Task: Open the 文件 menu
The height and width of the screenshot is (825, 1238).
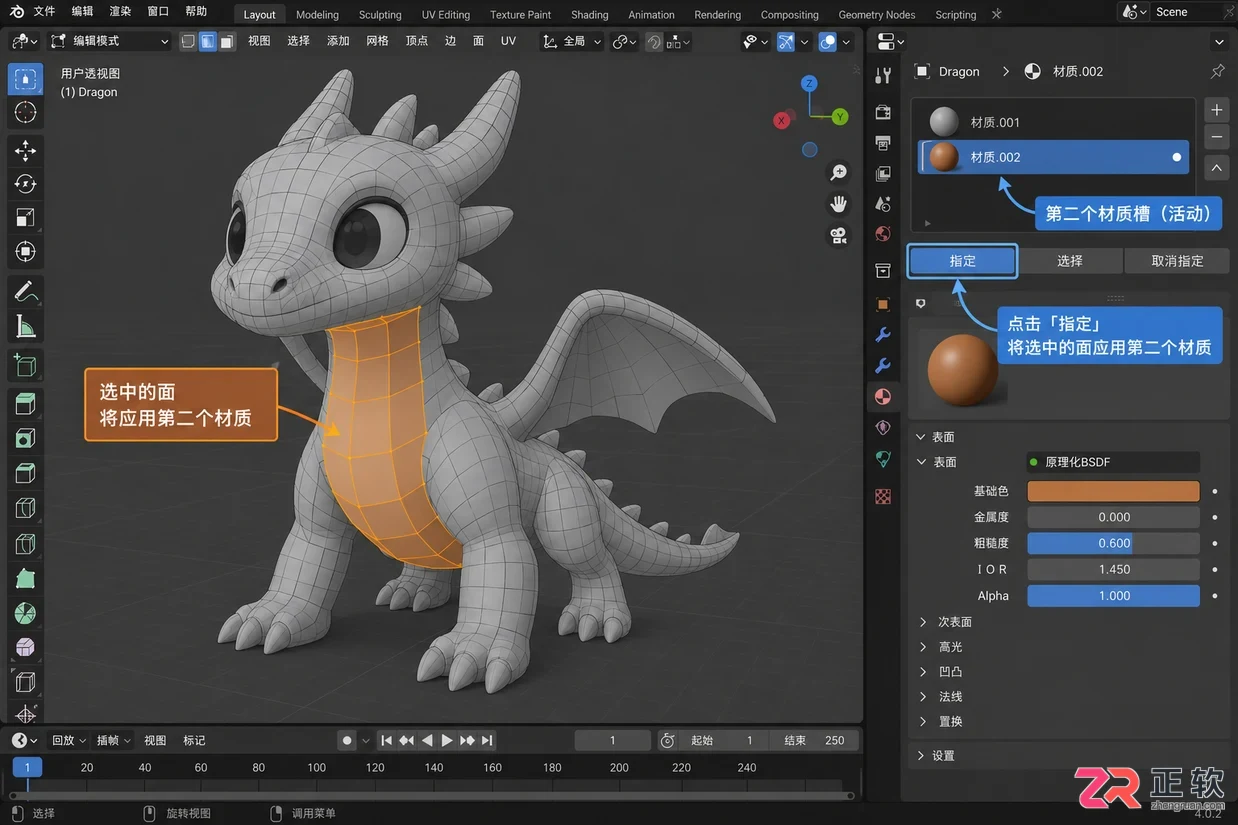Action: pos(44,12)
